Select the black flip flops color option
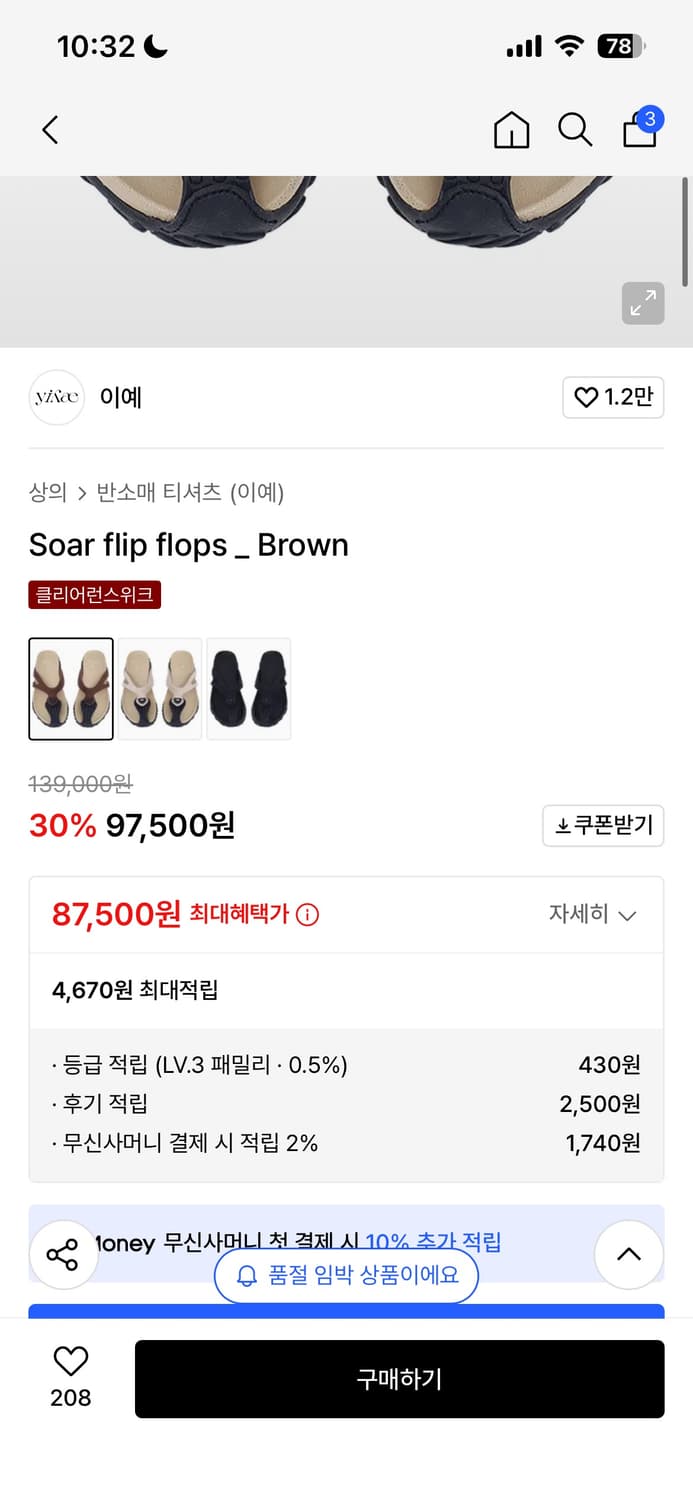The image size is (693, 1500). coord(248,689)
